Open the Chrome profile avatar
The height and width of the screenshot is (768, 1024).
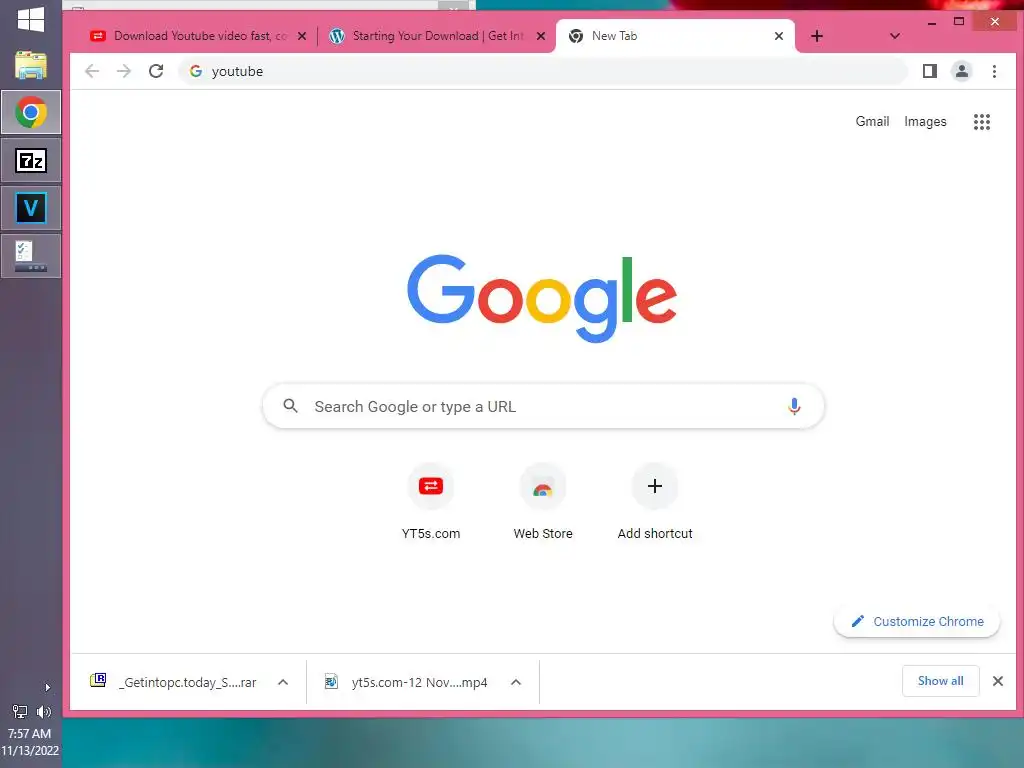click(x=961, y=71)
